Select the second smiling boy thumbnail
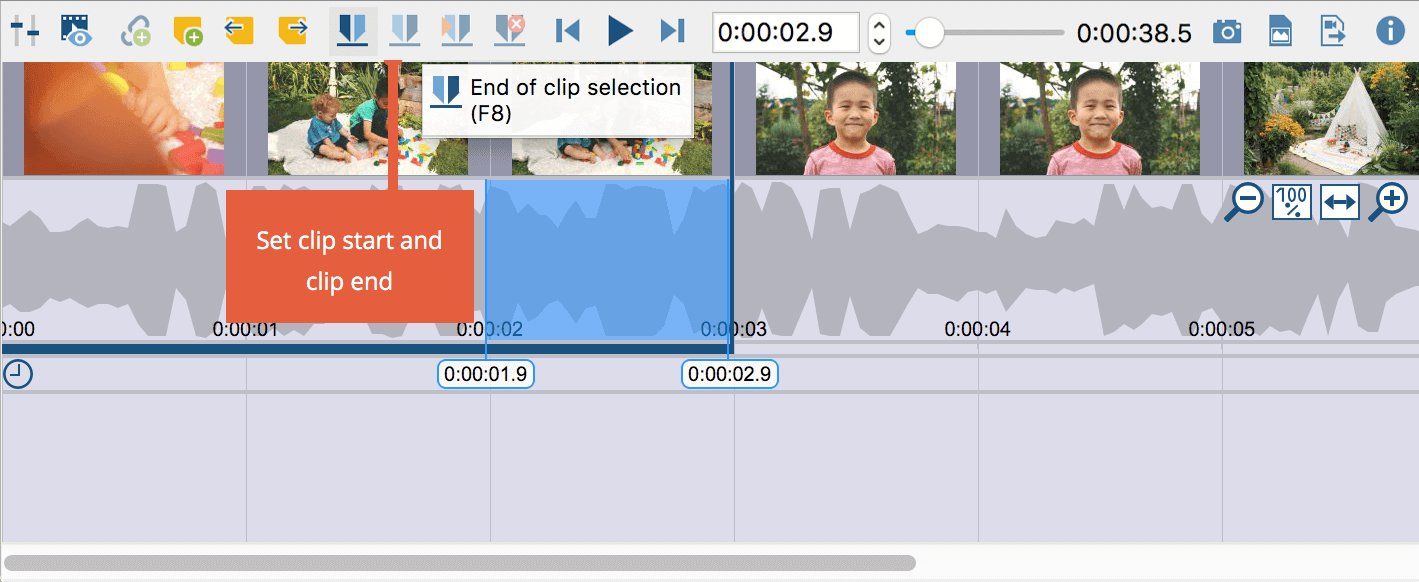This screenshot has width=1419, height=582. click(x=1100, y=119)
